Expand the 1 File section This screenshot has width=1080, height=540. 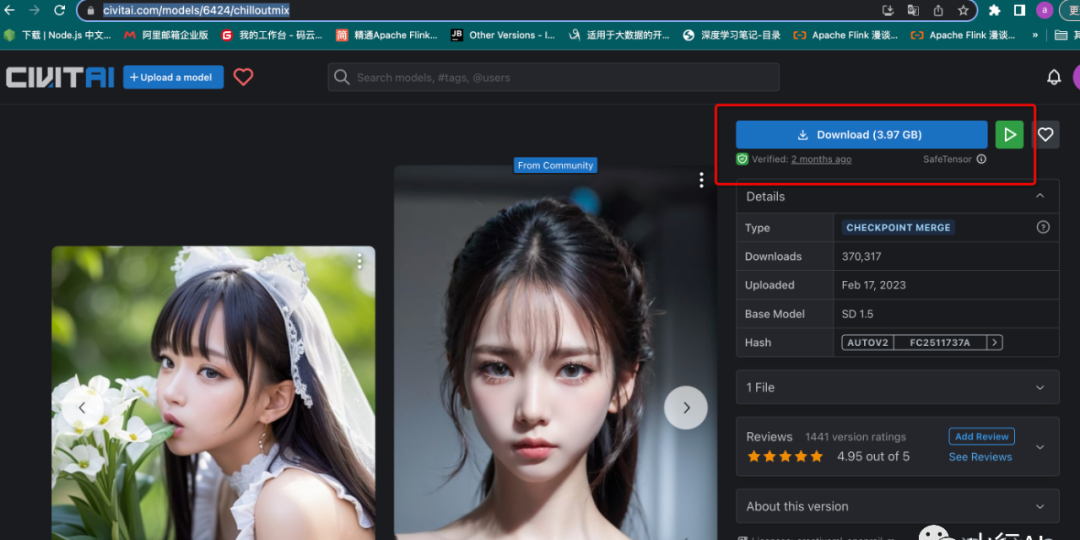[897, 387]
